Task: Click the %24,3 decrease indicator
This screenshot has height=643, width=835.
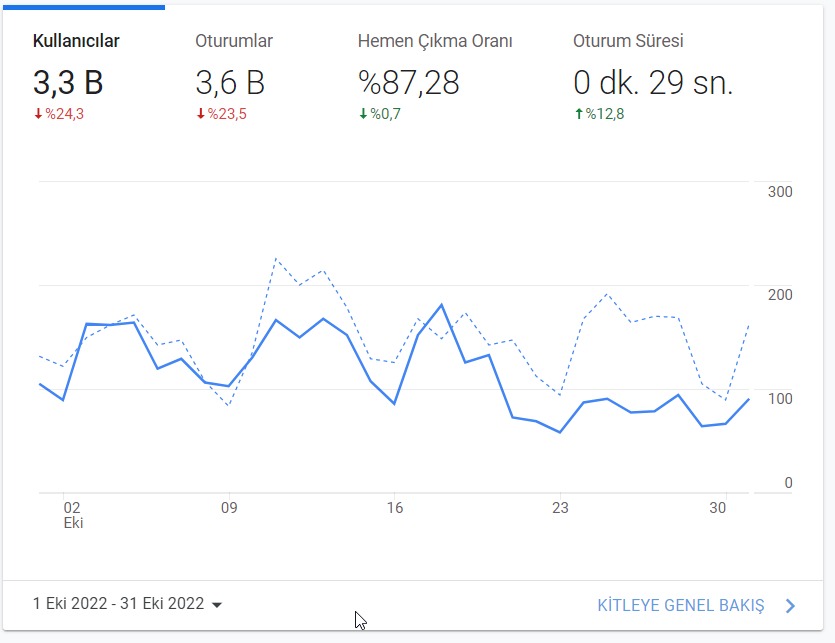Action: pyautogui.click(x=59, y=114)
